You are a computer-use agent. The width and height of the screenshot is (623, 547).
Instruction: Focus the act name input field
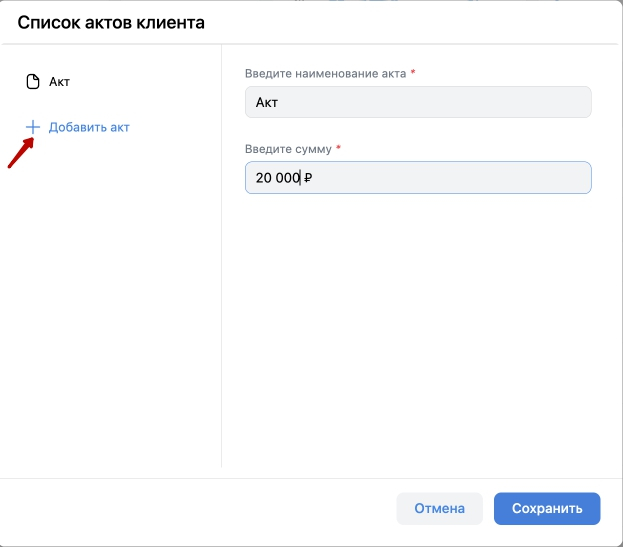(418, 102)
